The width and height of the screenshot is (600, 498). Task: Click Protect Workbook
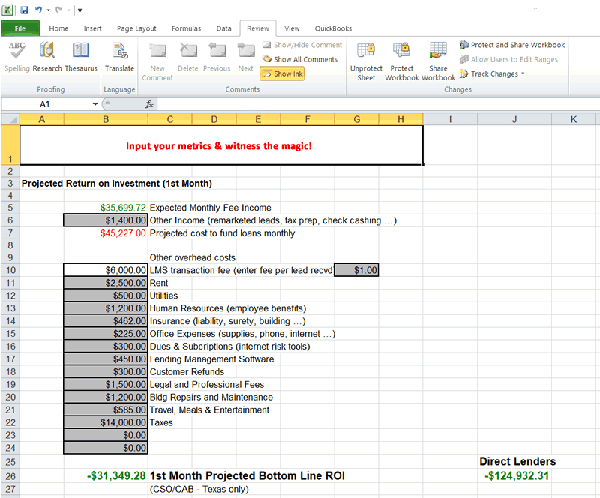(402, 60)
